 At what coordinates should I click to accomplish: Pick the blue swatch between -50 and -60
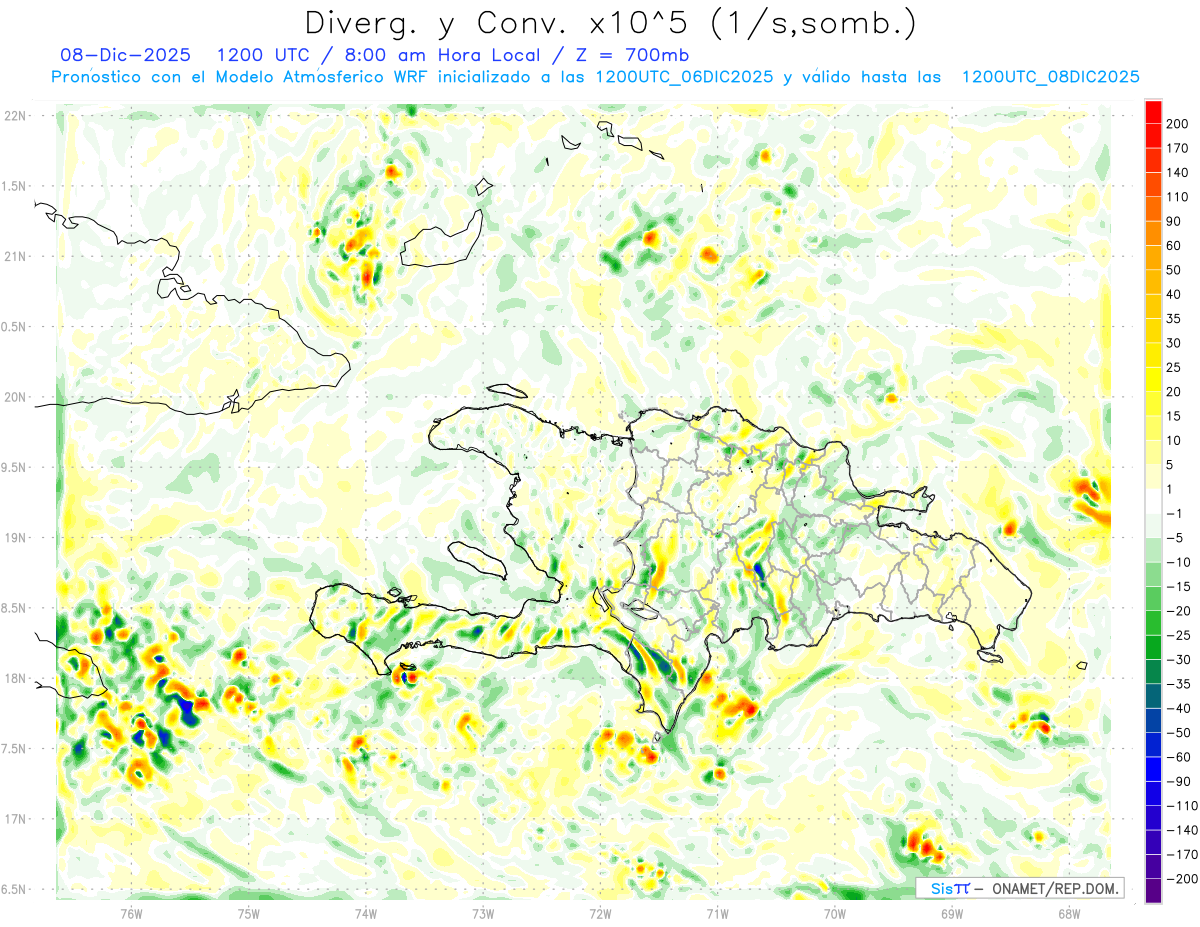tap(1153, 745)
